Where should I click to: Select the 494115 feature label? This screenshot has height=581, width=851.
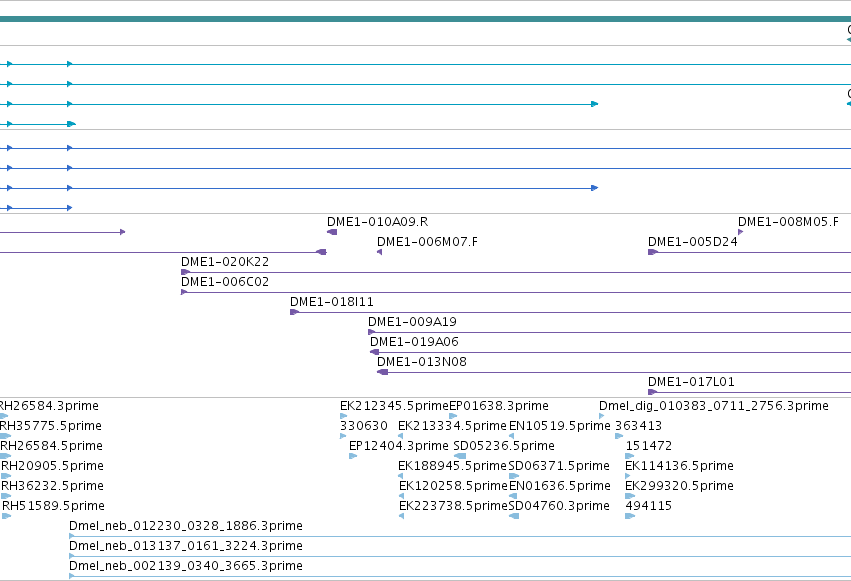649,506
